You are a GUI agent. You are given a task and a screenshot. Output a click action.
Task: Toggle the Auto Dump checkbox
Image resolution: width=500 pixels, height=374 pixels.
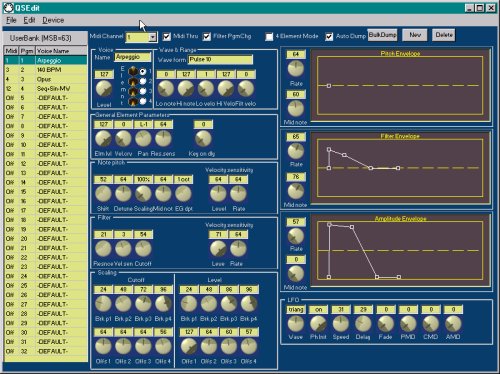pos(329,36)
